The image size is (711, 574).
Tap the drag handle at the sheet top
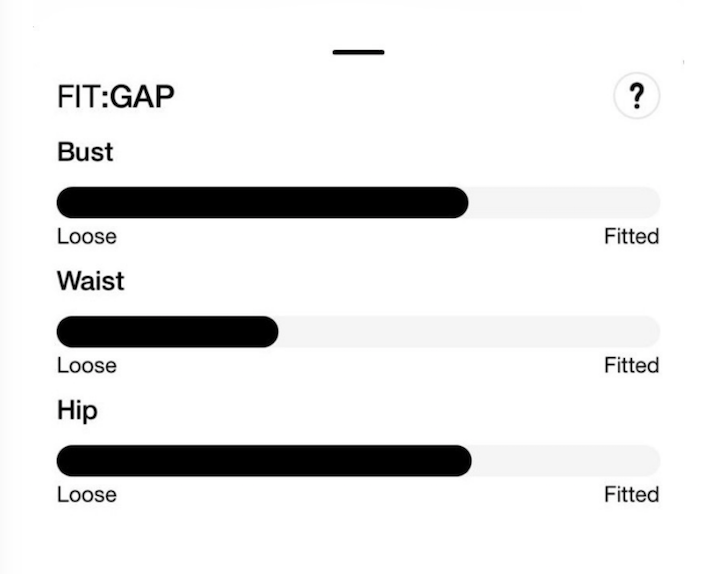(358, 52)
